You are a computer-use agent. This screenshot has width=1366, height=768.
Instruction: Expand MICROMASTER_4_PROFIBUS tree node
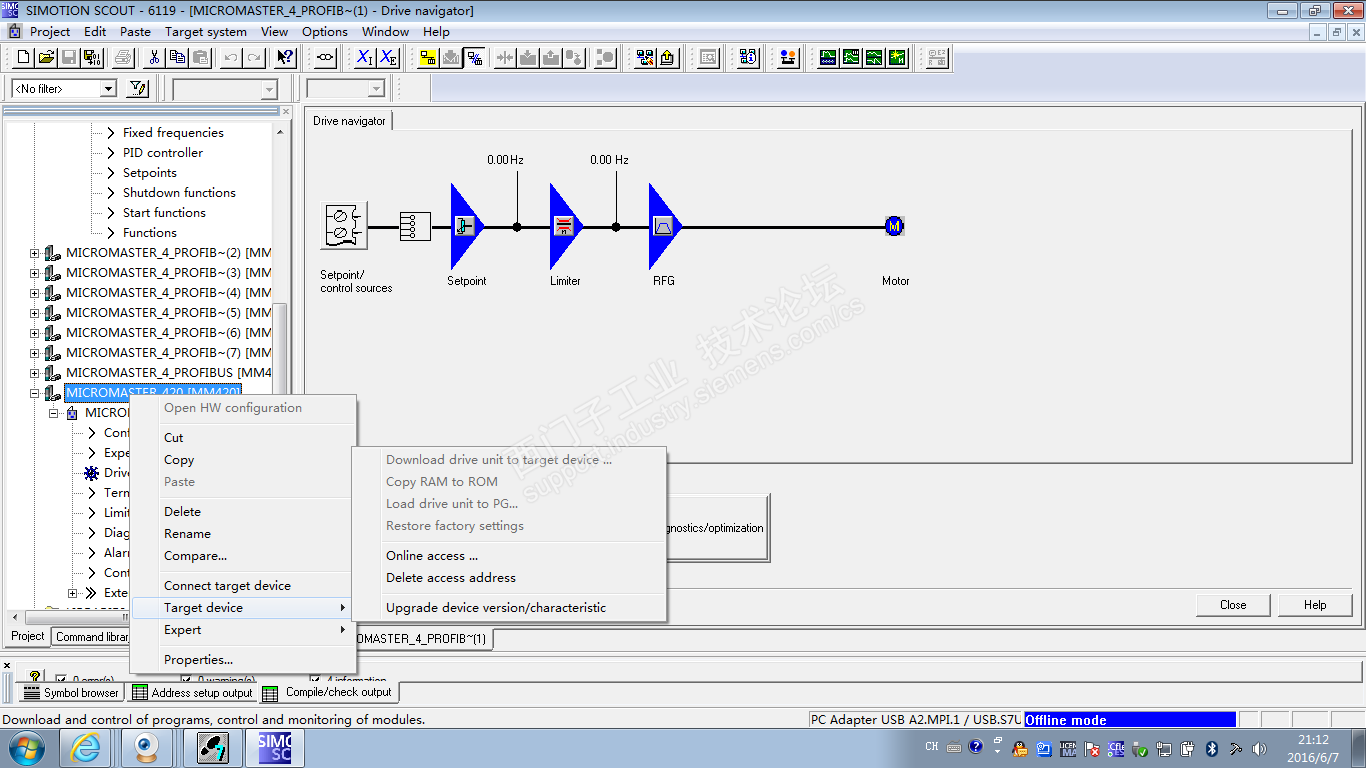point(35,373)
